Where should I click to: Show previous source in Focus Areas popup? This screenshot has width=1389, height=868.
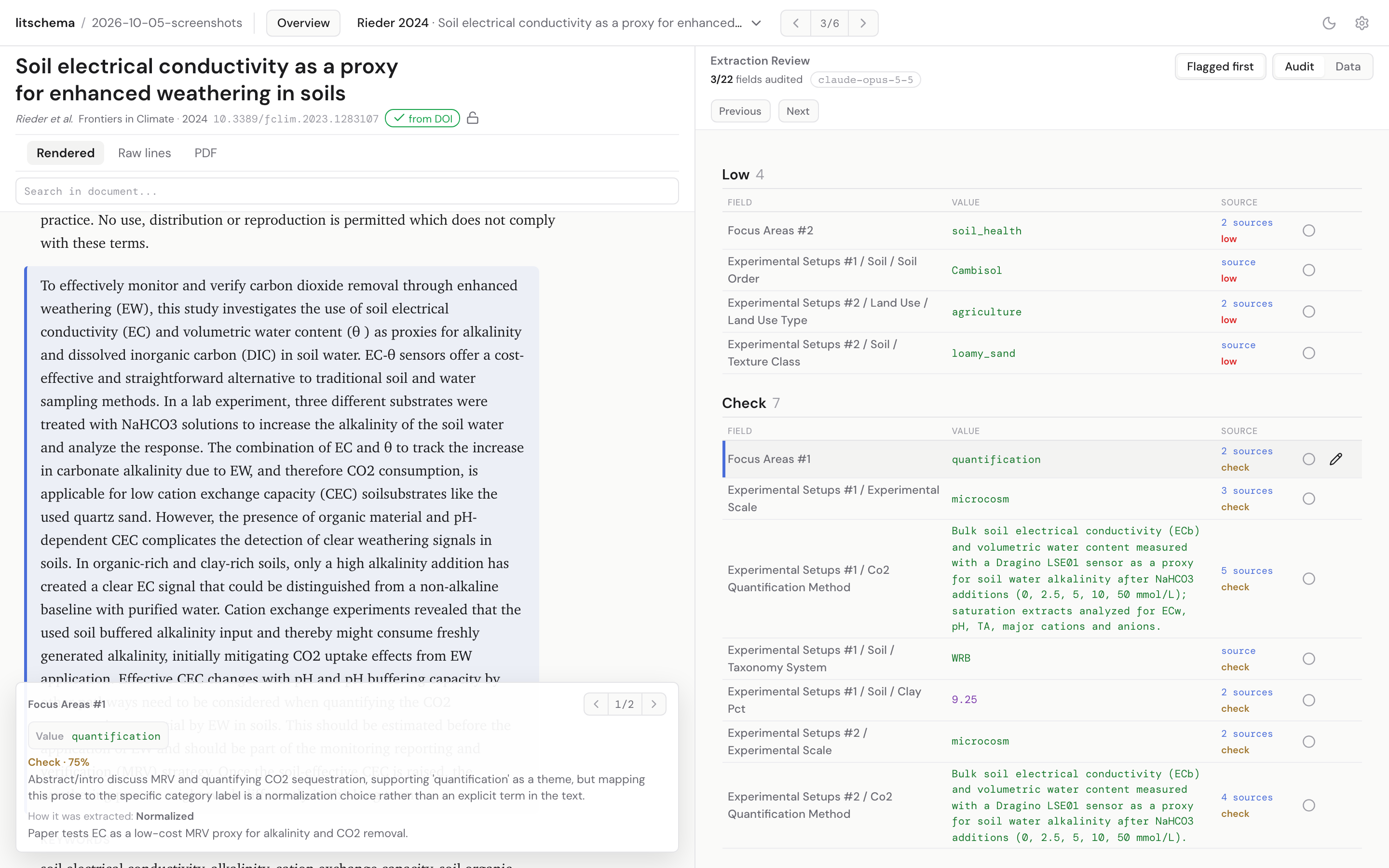point(596,704)
